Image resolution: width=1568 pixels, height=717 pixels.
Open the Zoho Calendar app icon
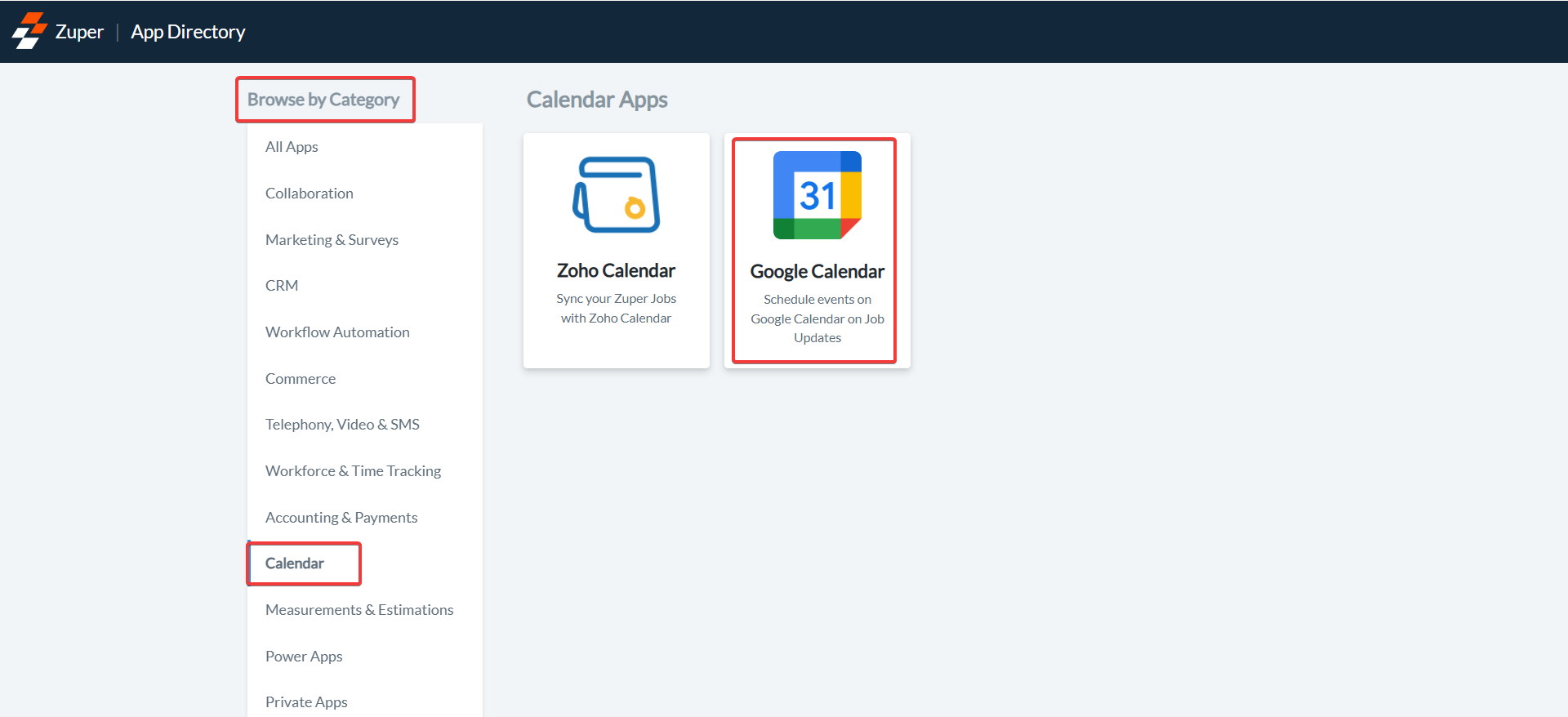pyautogui.click(x=617, y=194)
